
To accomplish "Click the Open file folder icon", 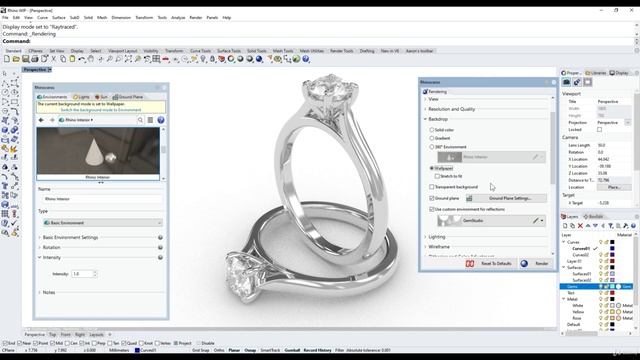I will pos(16,59).
